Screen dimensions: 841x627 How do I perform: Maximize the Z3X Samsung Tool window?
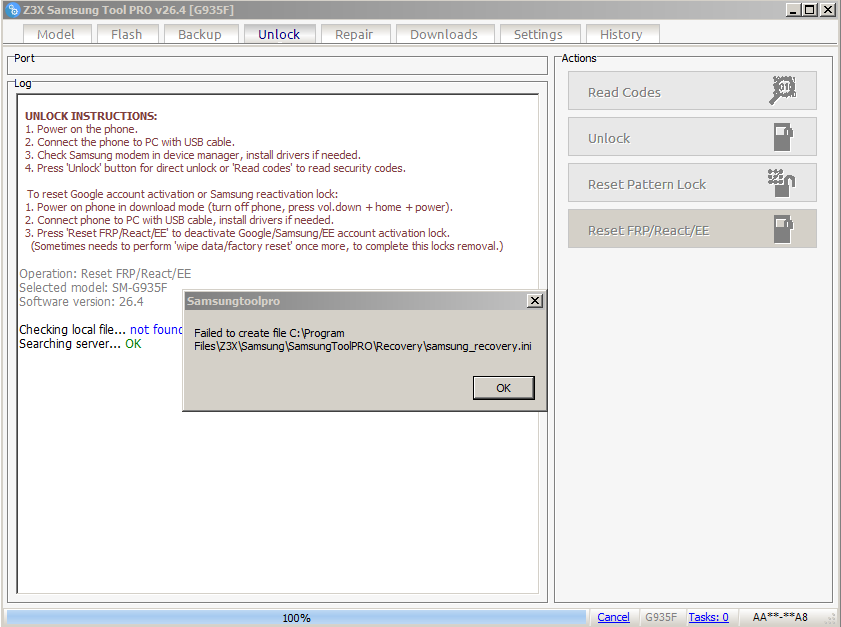pos(810,10)
